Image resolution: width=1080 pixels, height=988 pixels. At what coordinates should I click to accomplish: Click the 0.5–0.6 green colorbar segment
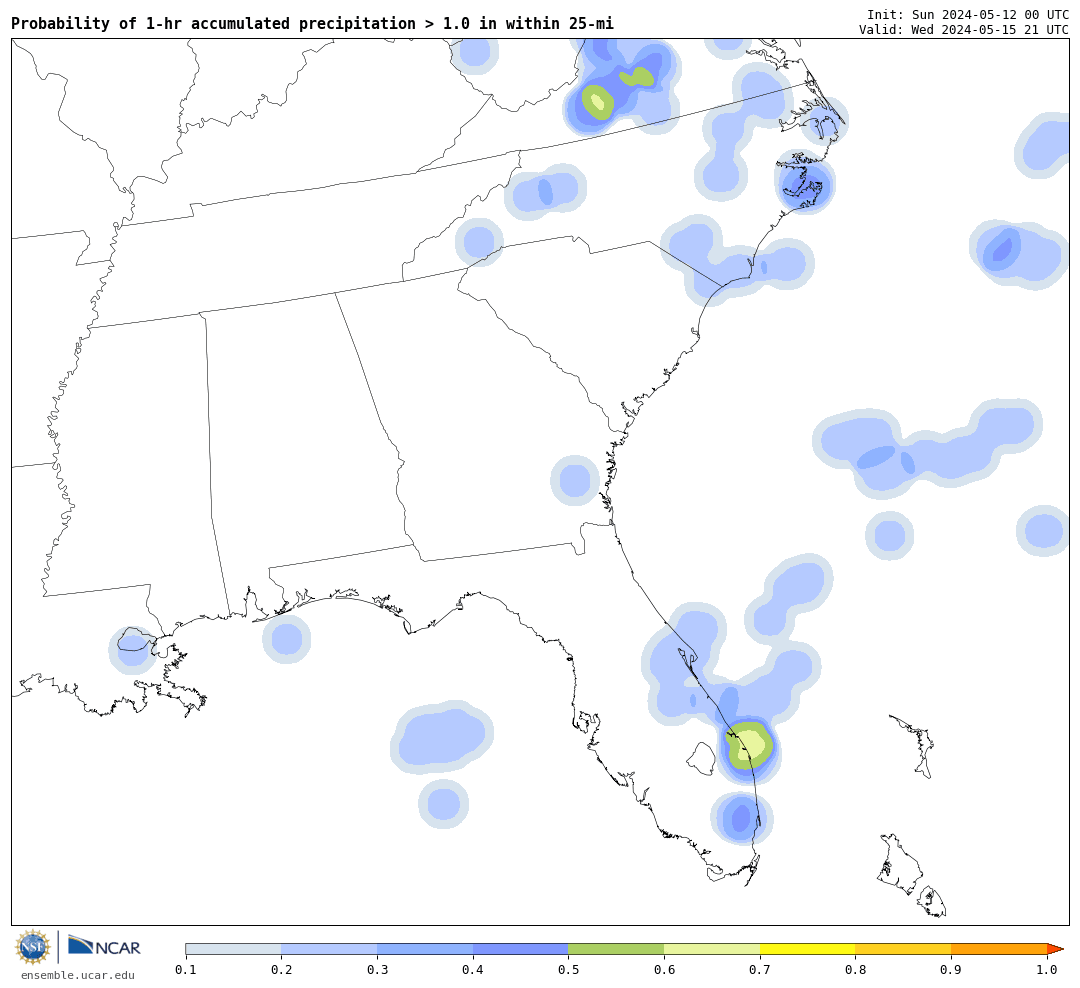click(x=616, y=949)
